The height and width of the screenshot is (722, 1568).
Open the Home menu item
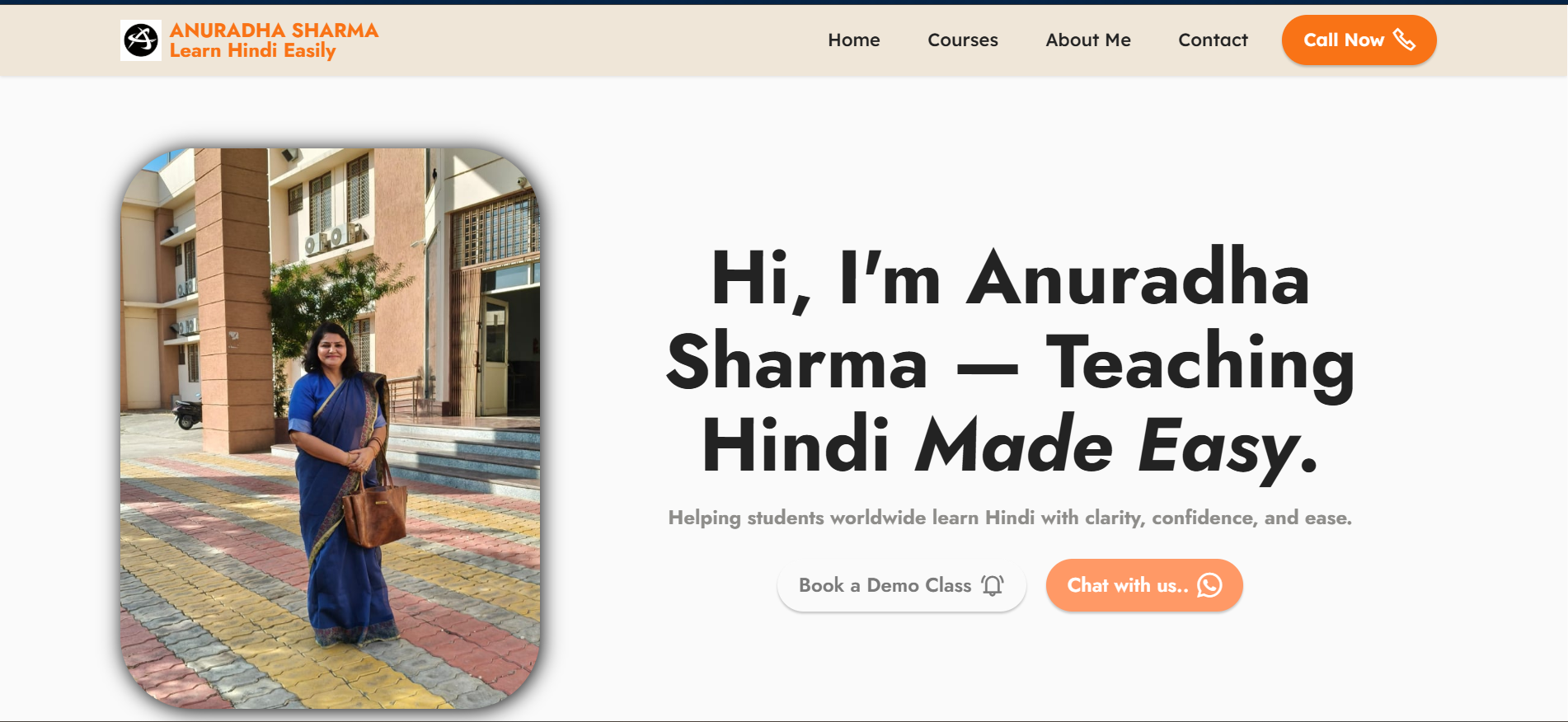[x=854, y=40]
